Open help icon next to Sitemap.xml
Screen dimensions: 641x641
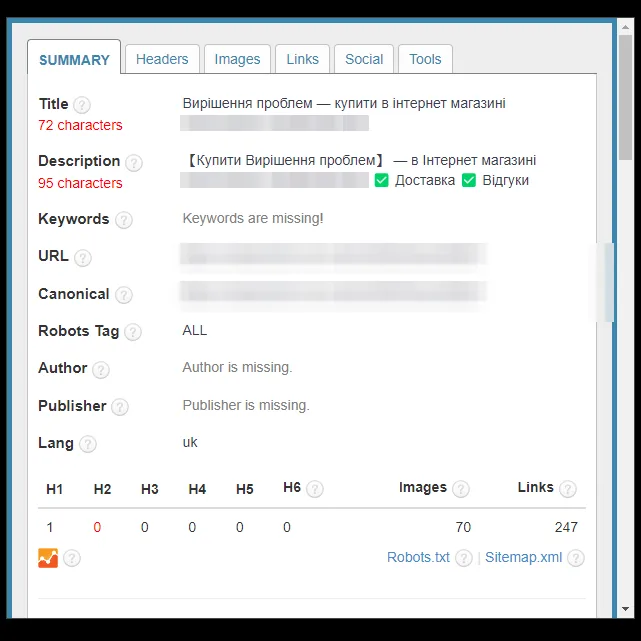(x=576, y=558)
